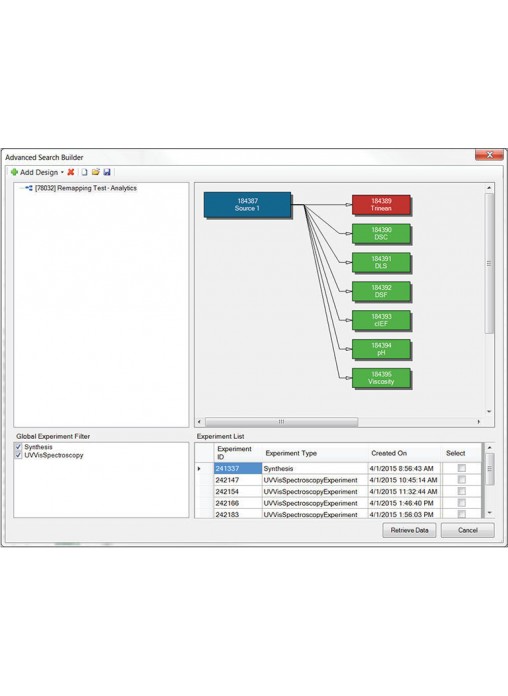508x696 pixels.
Task: Select the blue Source 1 node
Action: point(247,205)
